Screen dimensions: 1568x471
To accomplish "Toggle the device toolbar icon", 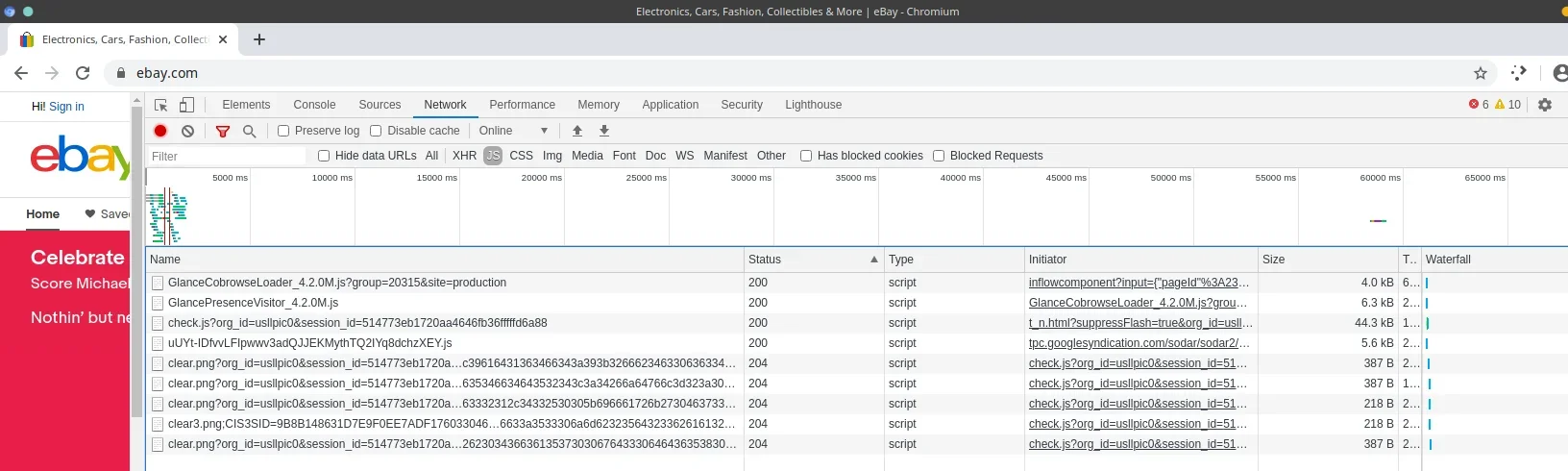I will 187,105.
